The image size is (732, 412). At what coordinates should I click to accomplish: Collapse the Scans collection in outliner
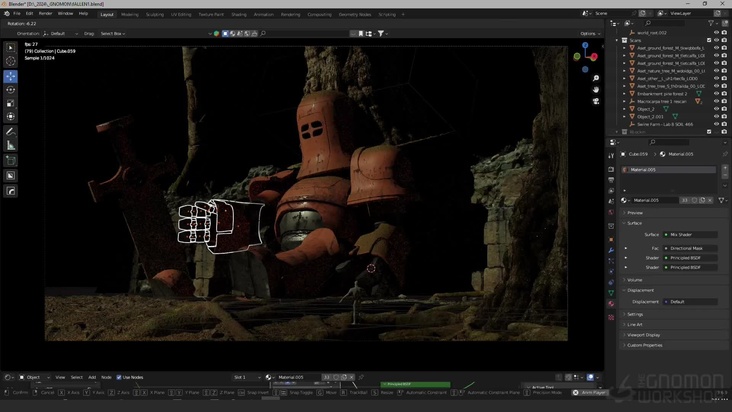pyautogui.click(x=617, y=40)
